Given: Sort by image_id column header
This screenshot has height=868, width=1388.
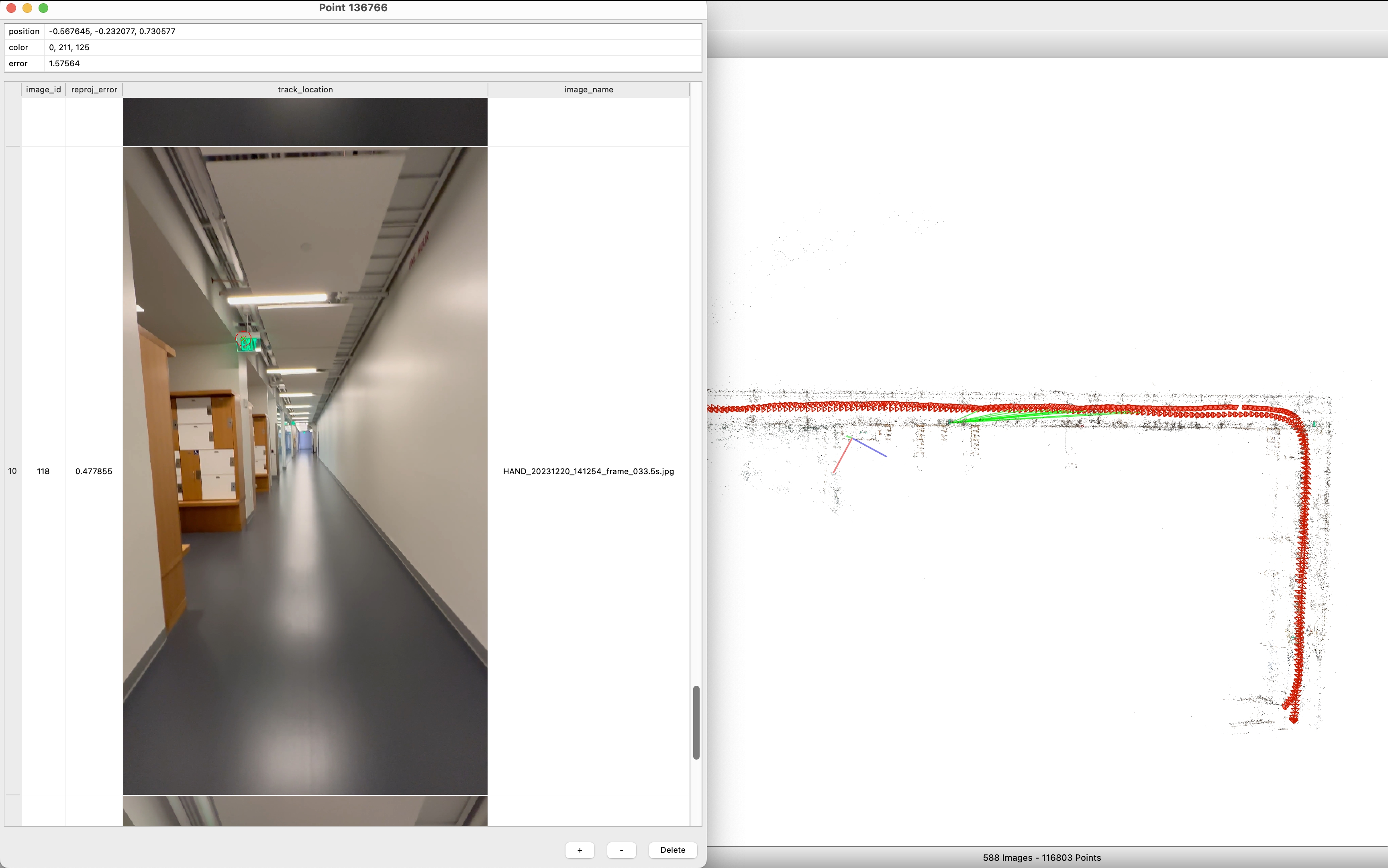Looking at the screenshot, I should [x=43, y=90].
